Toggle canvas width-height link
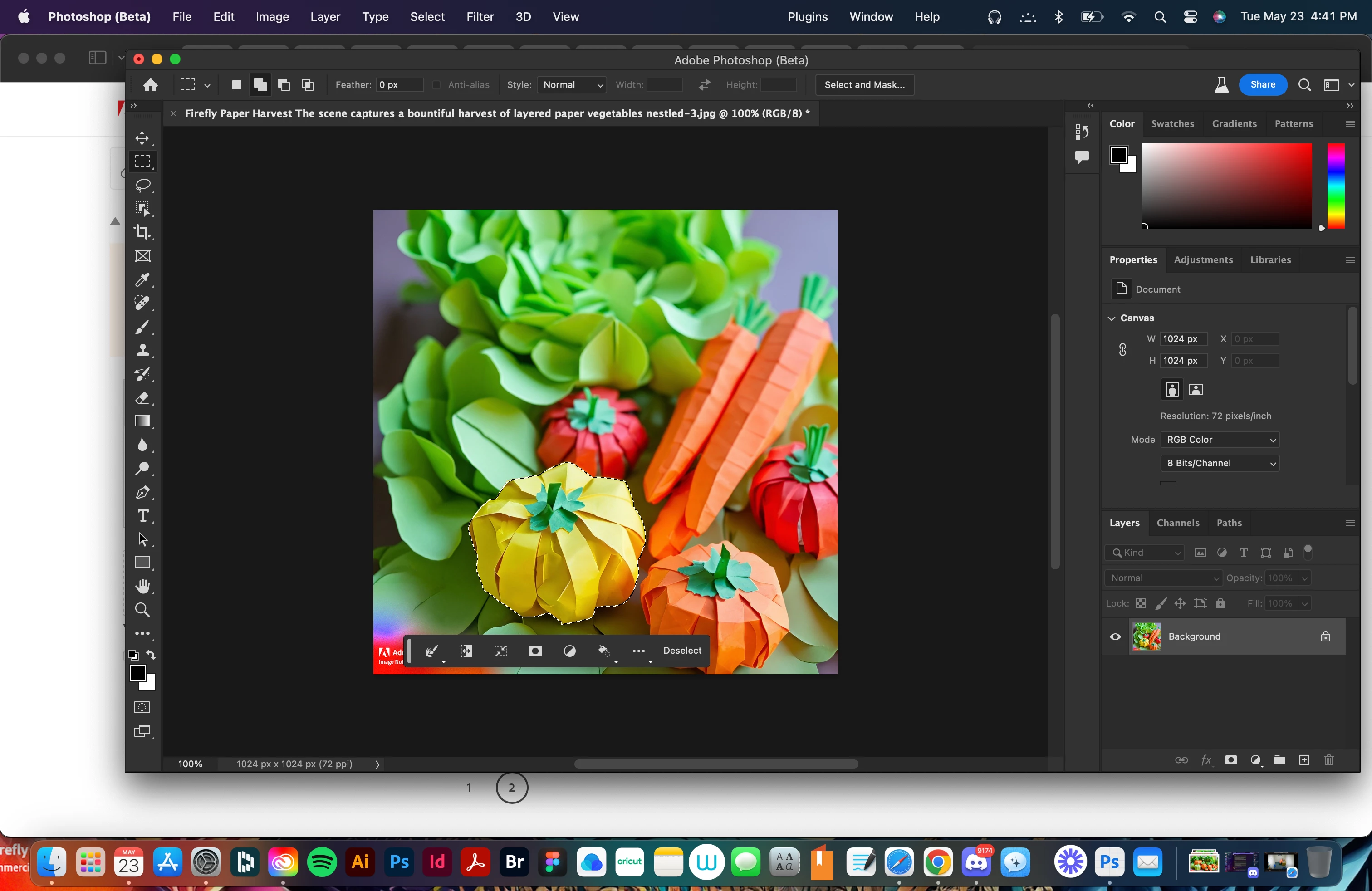 tap(1122, 350)
